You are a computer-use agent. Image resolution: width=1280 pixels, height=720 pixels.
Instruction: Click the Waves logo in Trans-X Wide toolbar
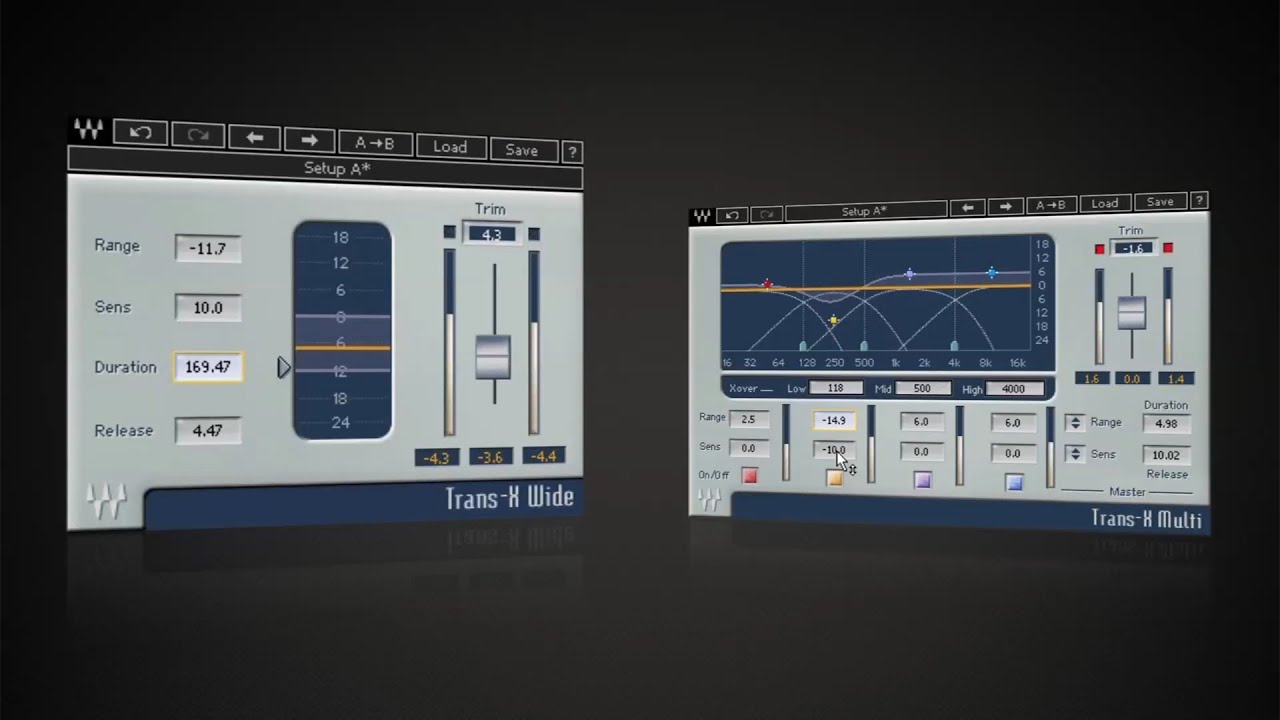coord(88,130)
